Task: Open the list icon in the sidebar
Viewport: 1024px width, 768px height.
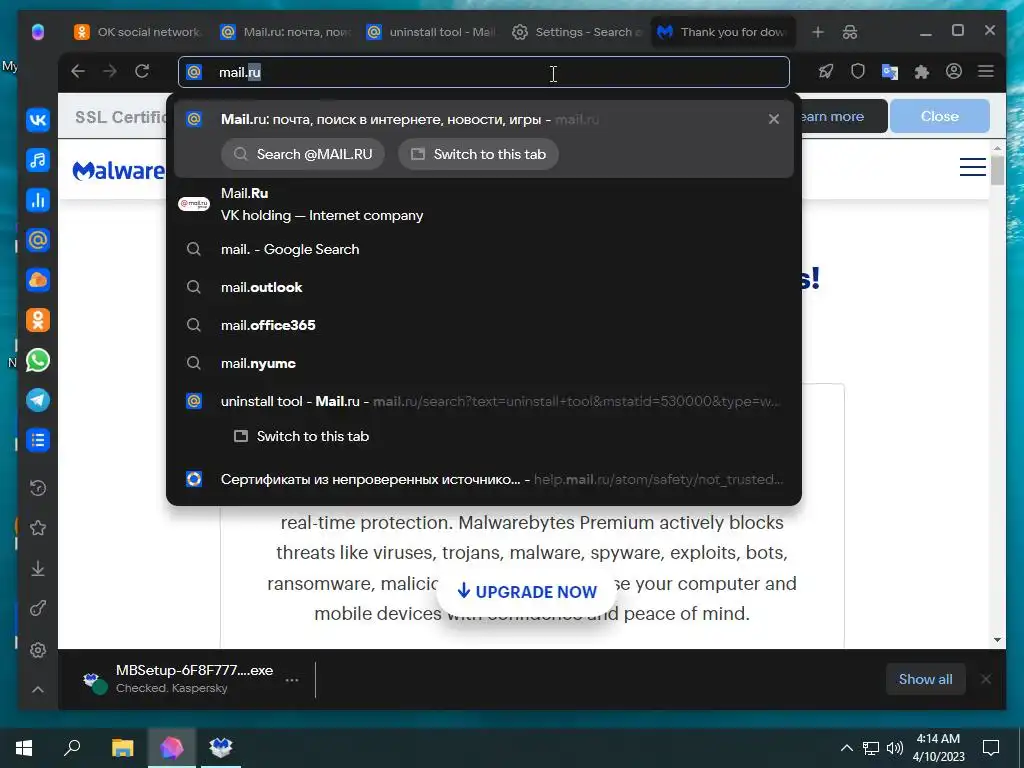Action: pos(38,440)
